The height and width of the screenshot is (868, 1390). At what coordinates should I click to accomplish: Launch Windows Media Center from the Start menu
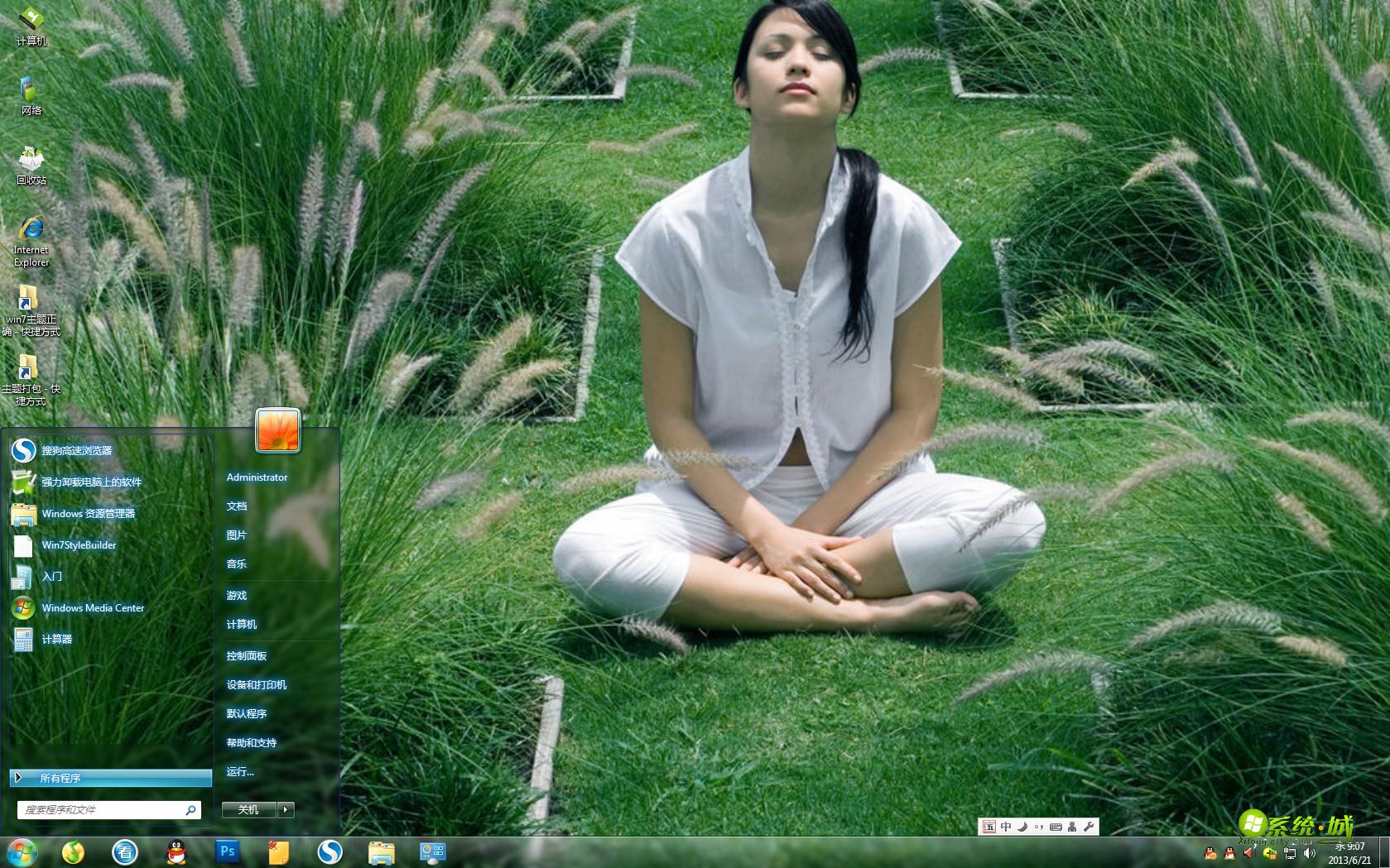[x=93, y=608]
